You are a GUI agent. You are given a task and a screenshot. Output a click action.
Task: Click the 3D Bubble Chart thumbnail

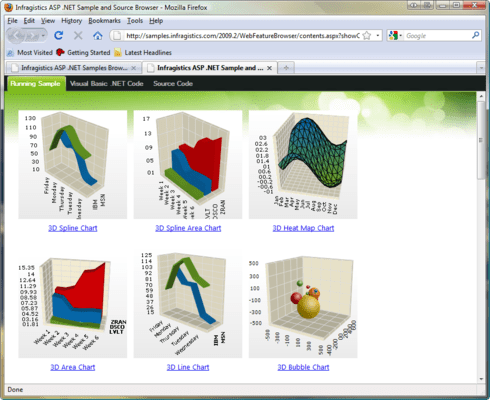pyautogui.click(x=303, y=304)
